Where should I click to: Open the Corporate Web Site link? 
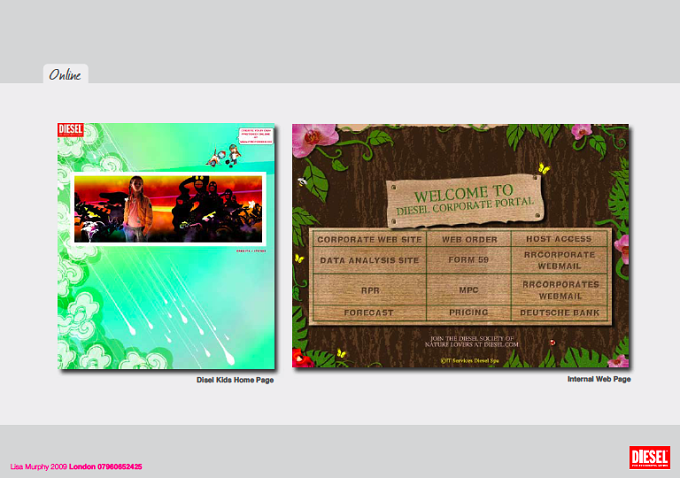coord(369,239)
